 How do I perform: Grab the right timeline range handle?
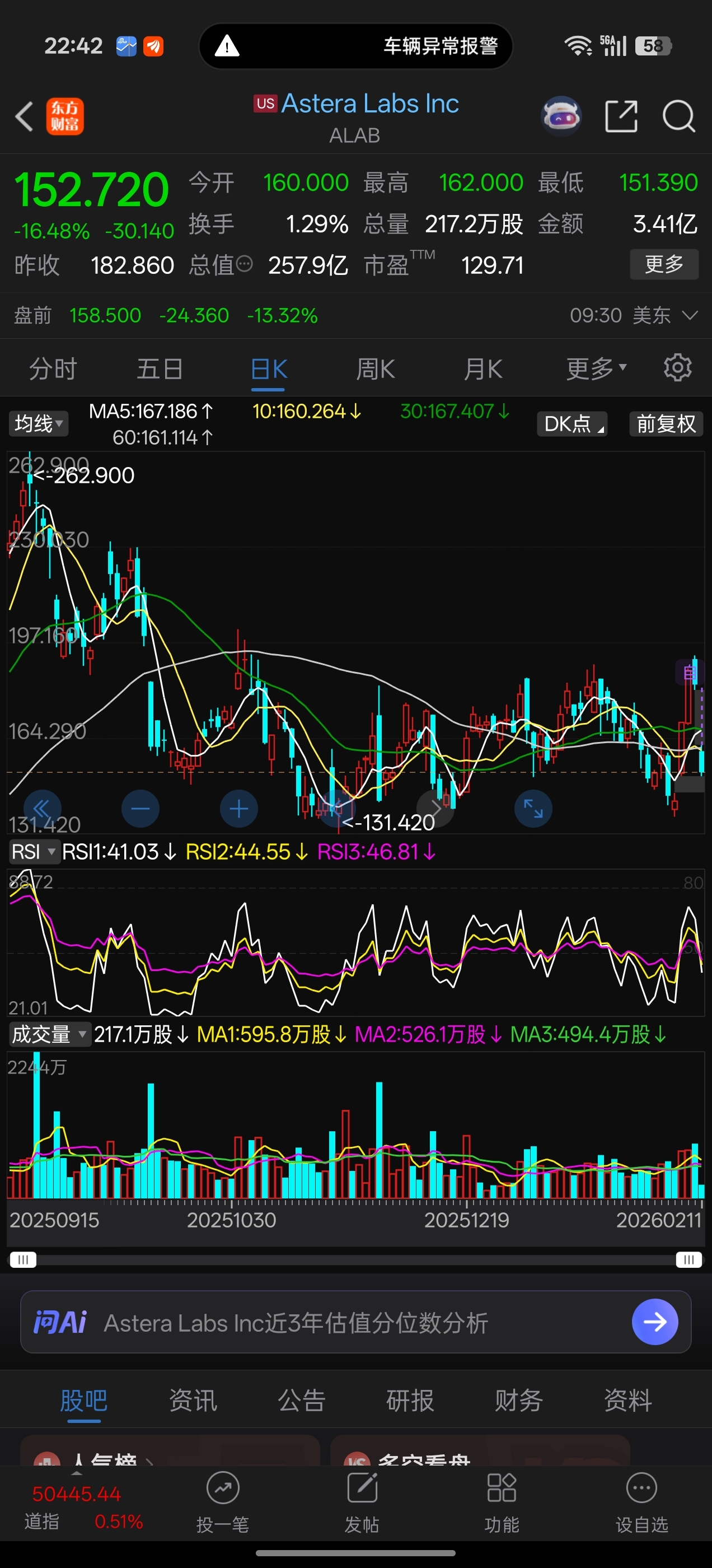[x=689, y=1259]
